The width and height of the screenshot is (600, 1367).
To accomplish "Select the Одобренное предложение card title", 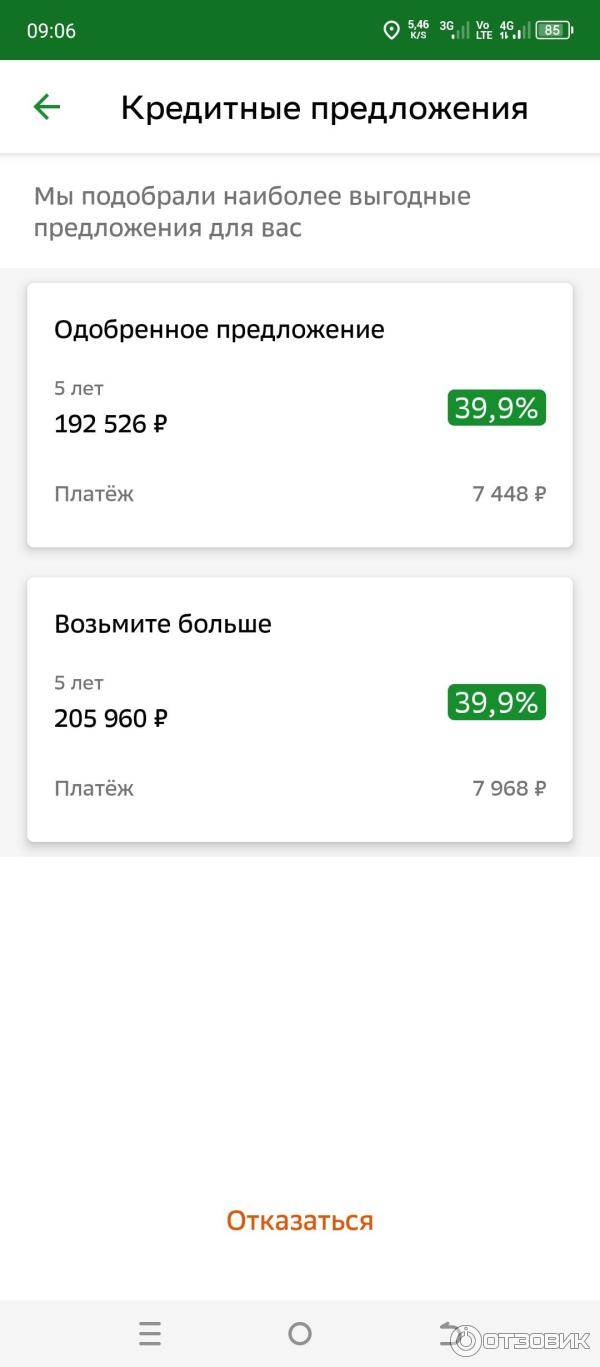I will 219,329.
